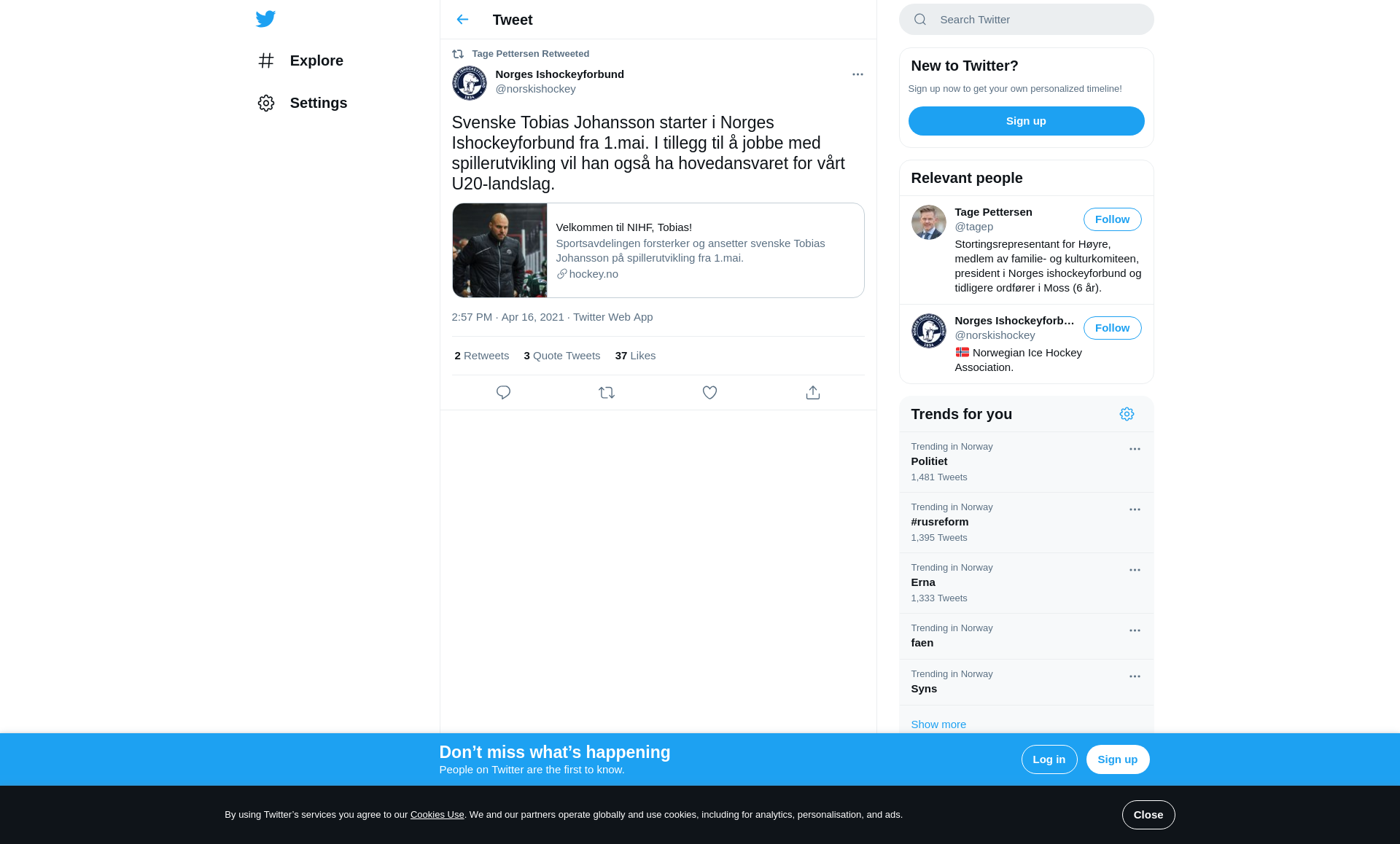Image resolution: width=1400 pixels, height=844 pixels.
Task: View the 3 Quote Tweets
Action: (x=561, y=356)
